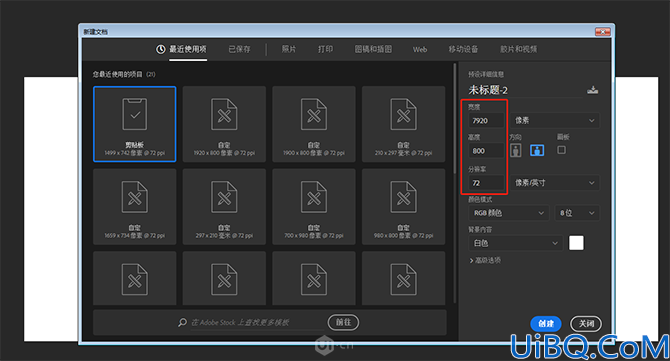Image resolution: width=670 pixels, height=361 pixels.
Task: Switch to the 胶片和视频 tab
Action: [518, 50]
